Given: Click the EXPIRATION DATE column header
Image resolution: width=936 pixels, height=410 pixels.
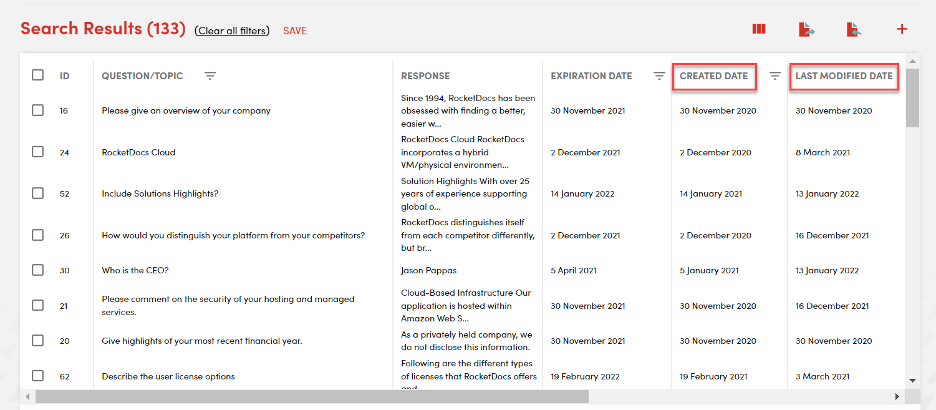Looking at the screenshot, I should click(x=591, y=76).
